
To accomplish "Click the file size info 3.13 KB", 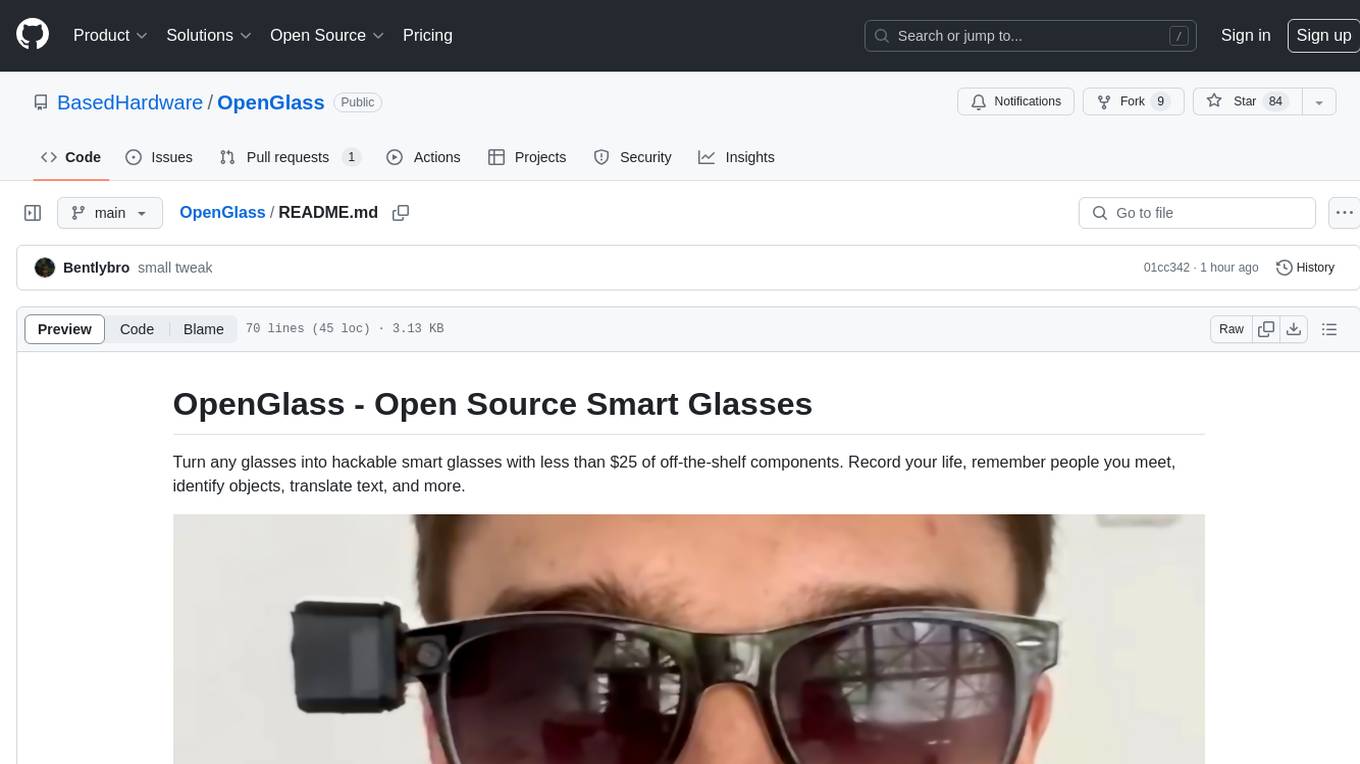I will point(416,329).
